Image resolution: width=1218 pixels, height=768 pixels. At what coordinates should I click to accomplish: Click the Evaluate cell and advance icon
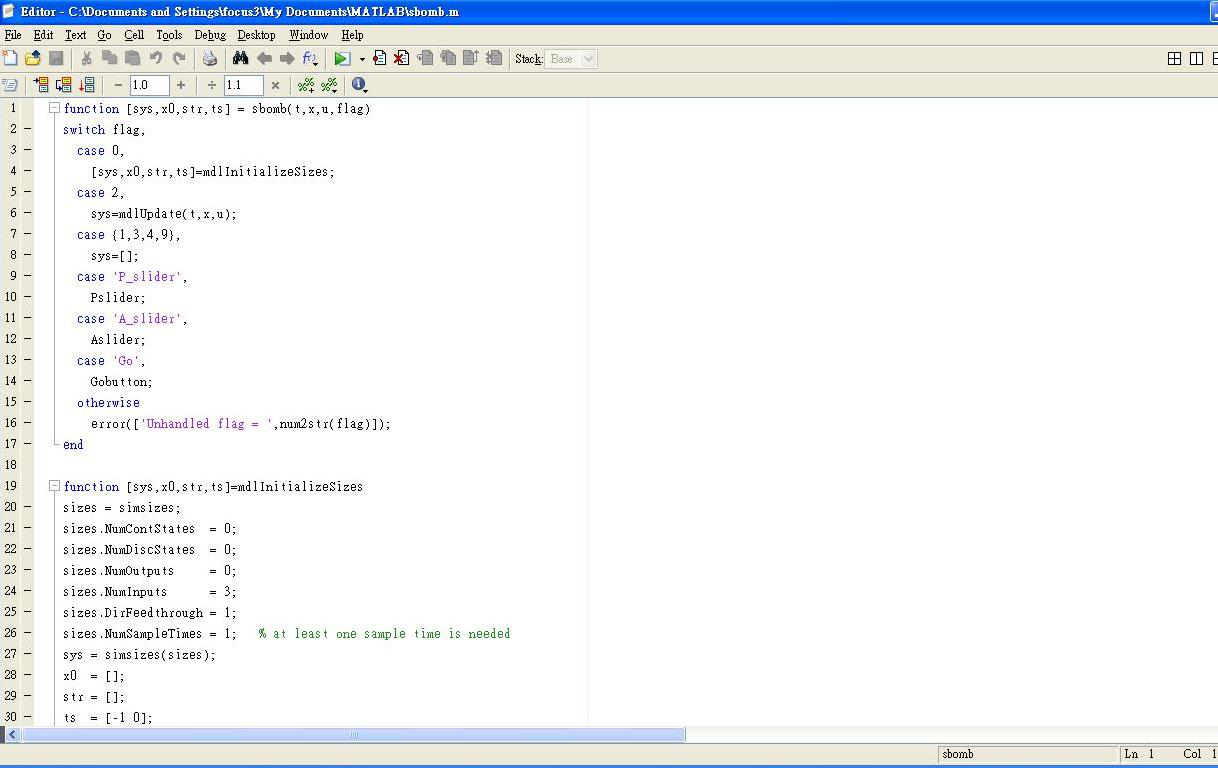click(64, 86)
